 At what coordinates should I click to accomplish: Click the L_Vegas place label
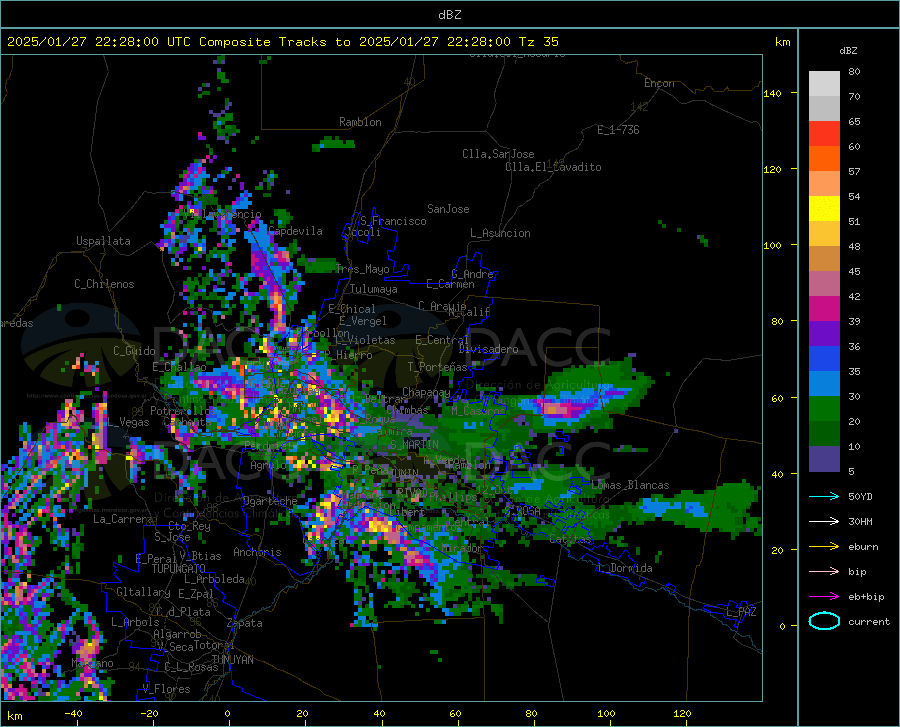129,422
